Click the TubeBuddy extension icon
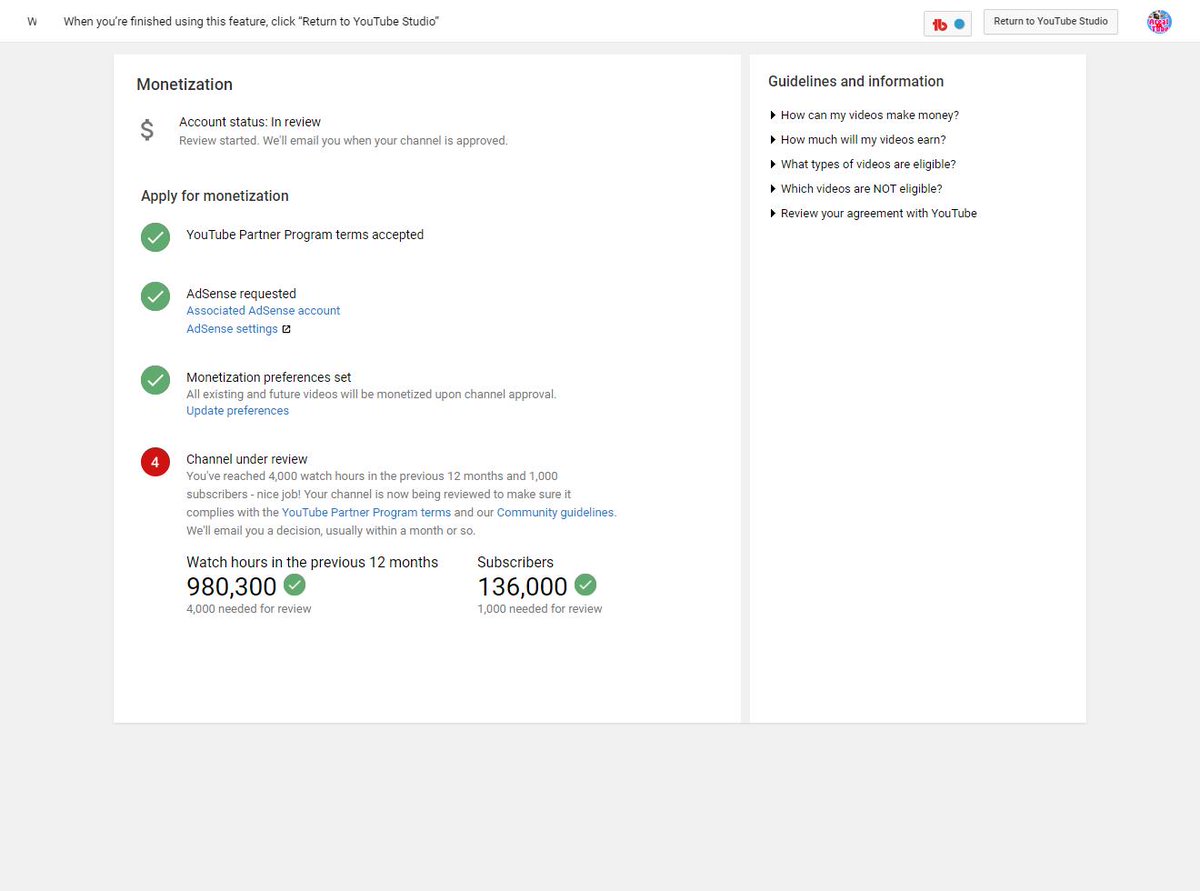This screenshot has width=1200, height=891. pyautogui.click(x=947, y=24)
